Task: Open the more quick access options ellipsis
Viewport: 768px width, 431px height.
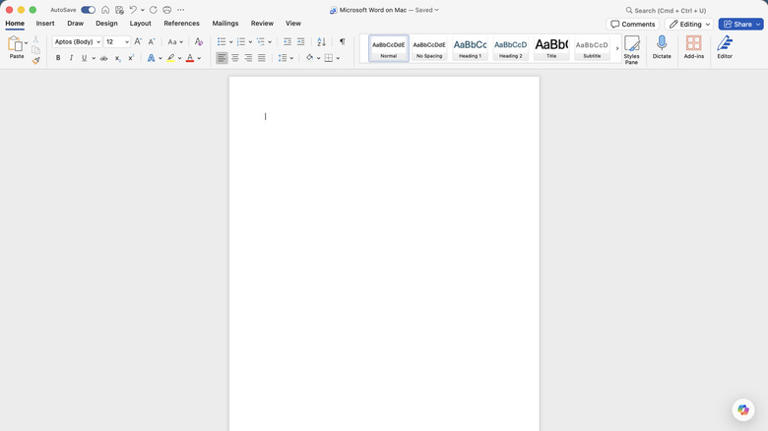Action: tap(181, 10)
